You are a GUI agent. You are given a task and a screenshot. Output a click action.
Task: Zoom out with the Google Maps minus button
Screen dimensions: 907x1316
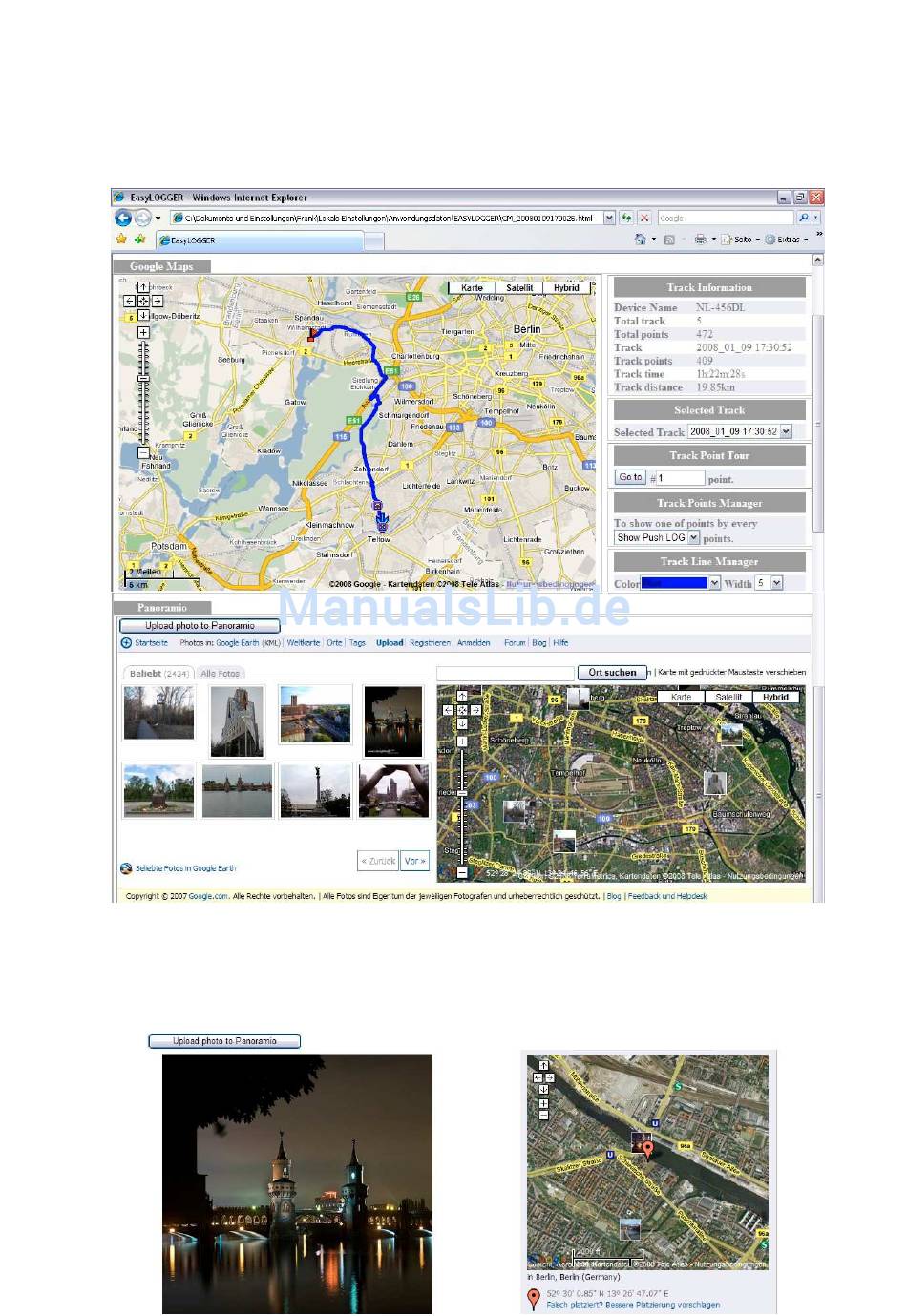click(143, 453)
